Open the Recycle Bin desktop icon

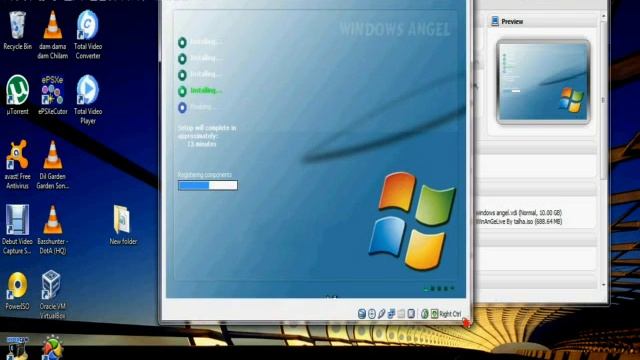[x=17, y=31]
